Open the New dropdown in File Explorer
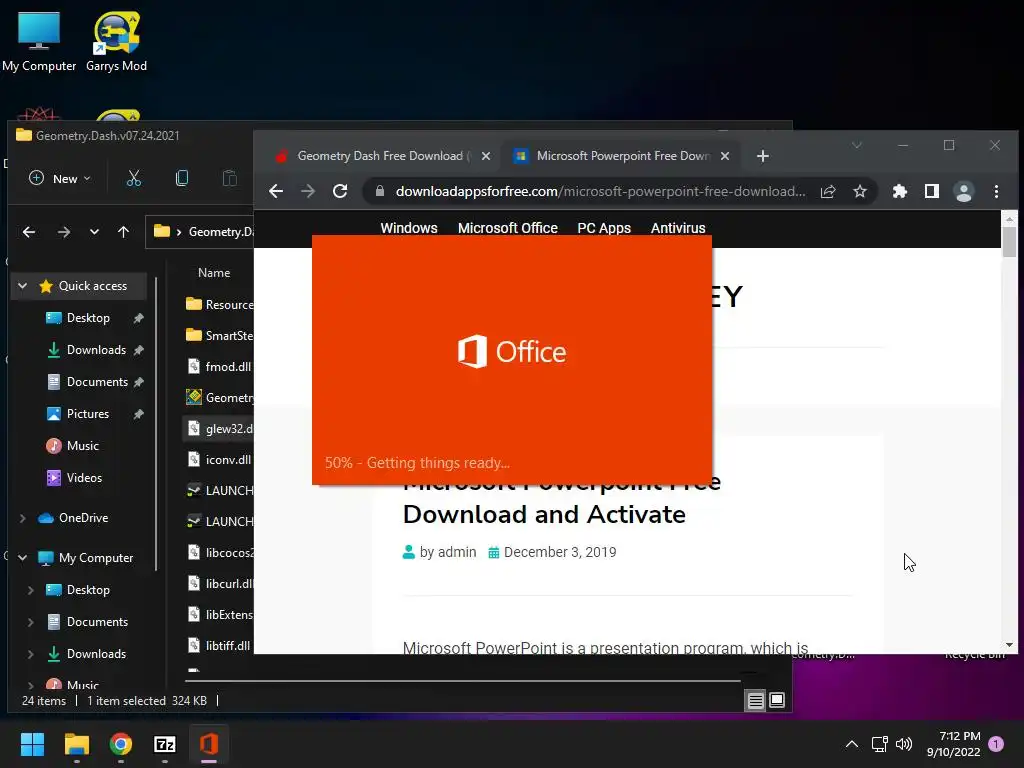The height and width of the screenshot is (768, 1024). (59, 178)
